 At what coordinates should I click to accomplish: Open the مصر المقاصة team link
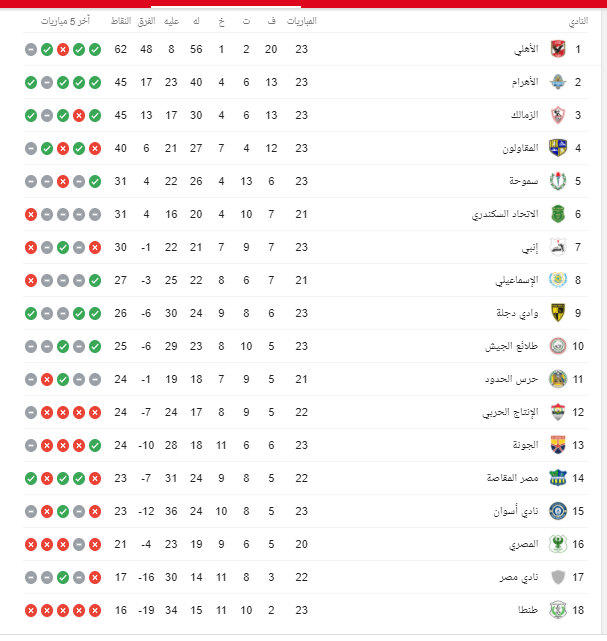513,478
